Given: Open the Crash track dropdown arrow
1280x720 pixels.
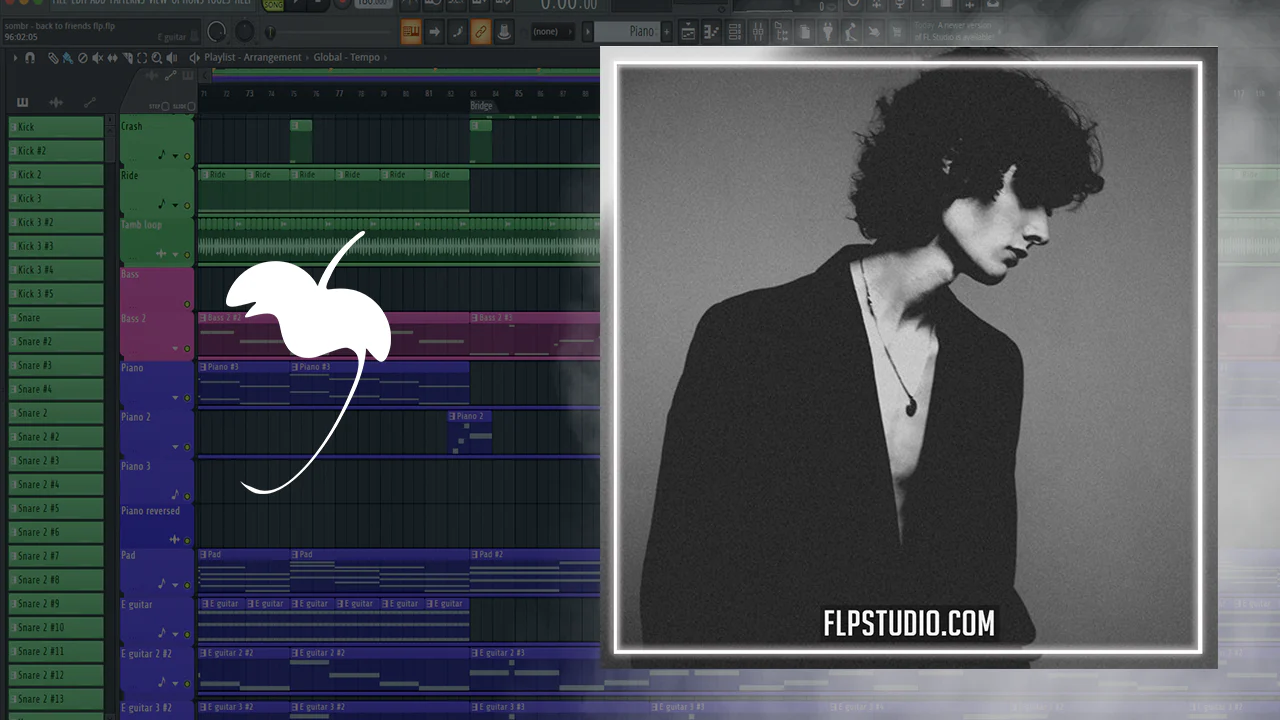Looking at the screenshot, I should 175,156.
